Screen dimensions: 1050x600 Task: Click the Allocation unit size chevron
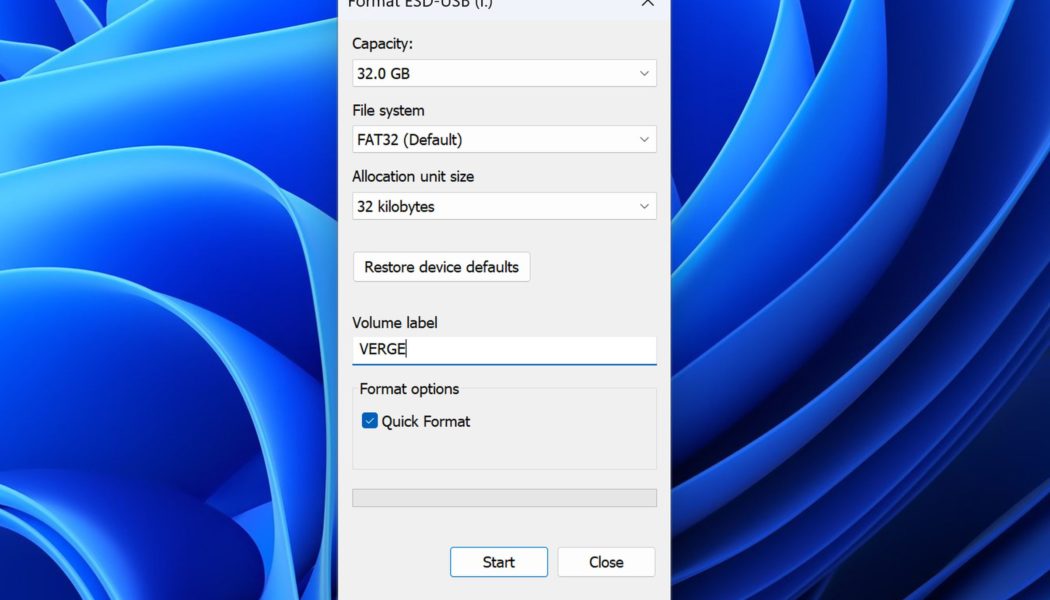pyautogui.click(x=645, y=206)
